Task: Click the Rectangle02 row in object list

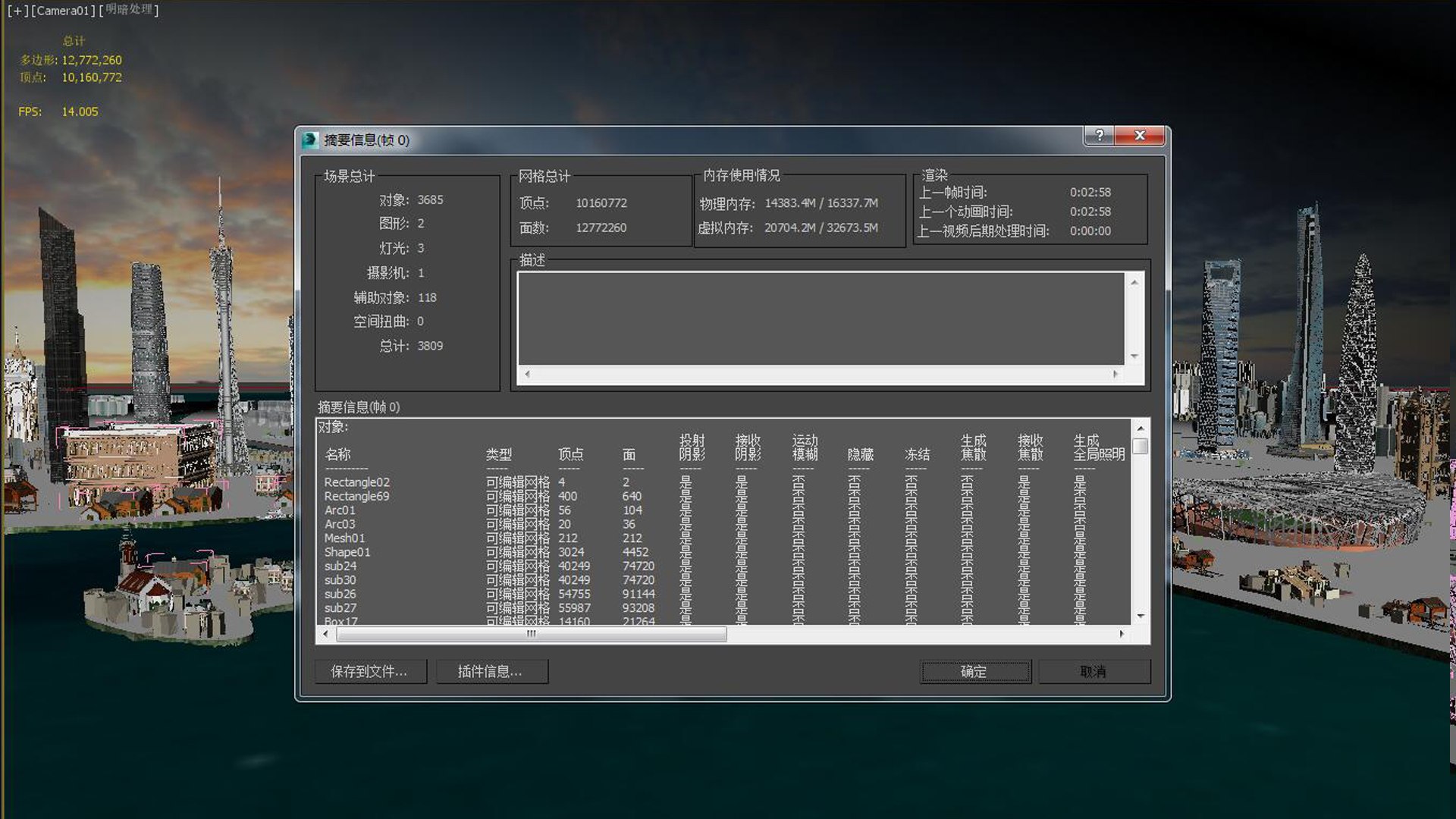Action: [356, 482]
